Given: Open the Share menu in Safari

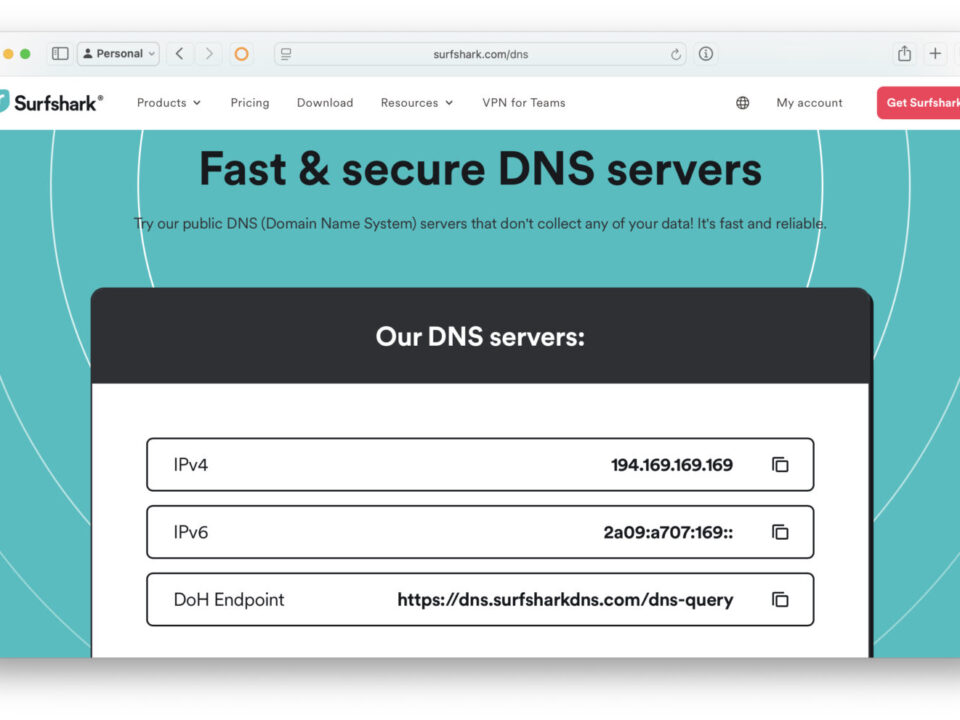Looking at the screenshot, I should pos(904,54).
